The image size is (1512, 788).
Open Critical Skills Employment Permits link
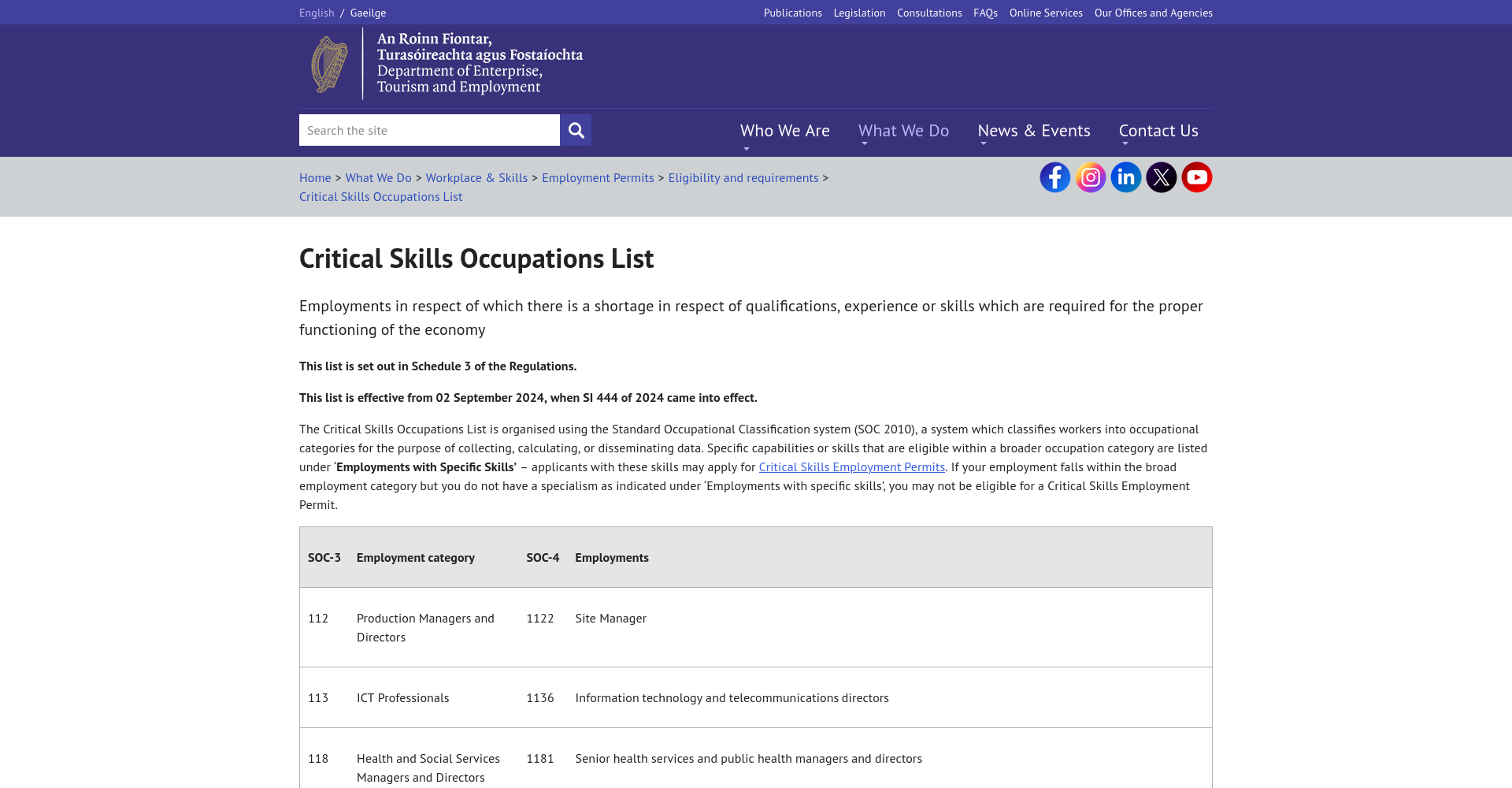tap(851, 467)
